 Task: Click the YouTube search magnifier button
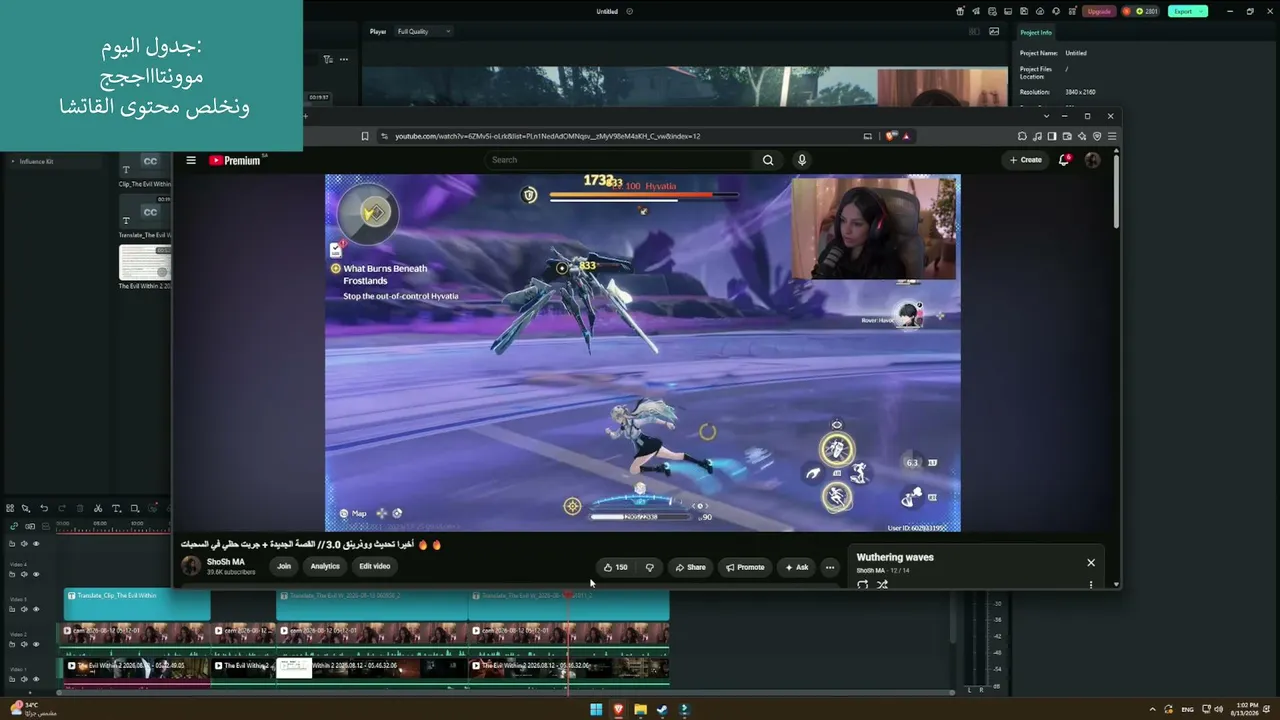(768, 160)
